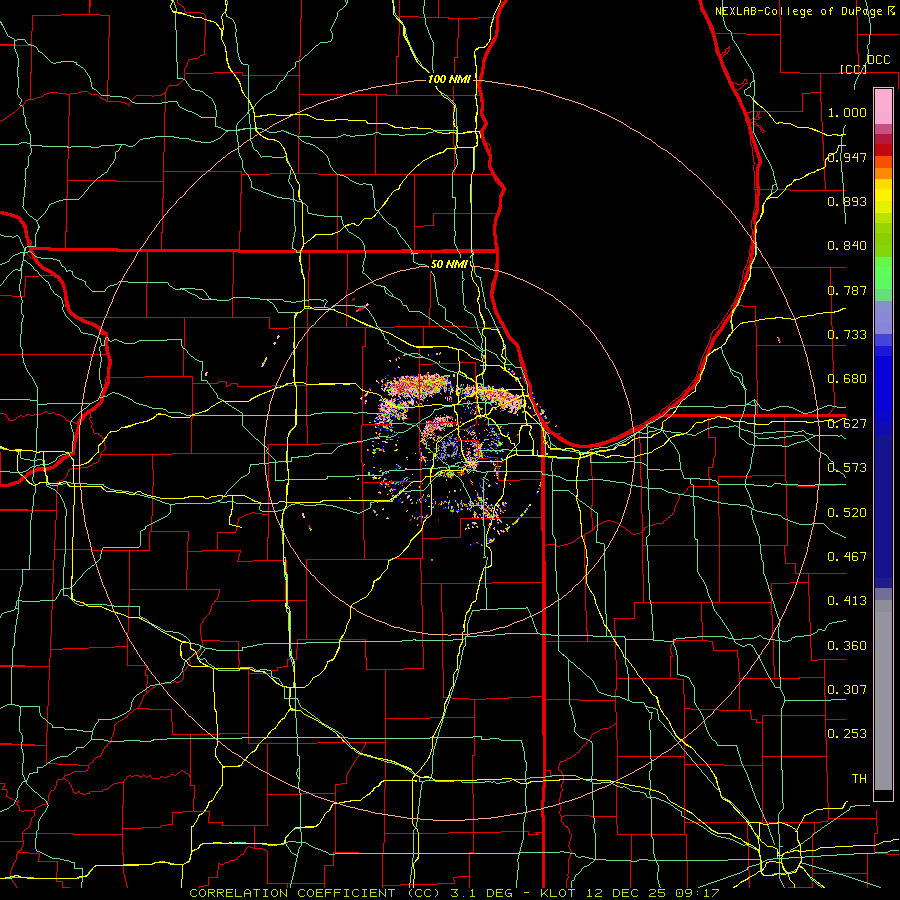The width and height of the screenshot is (900, 900).
Task: Click the 0.307 legend value
Action: click(847, 690)
